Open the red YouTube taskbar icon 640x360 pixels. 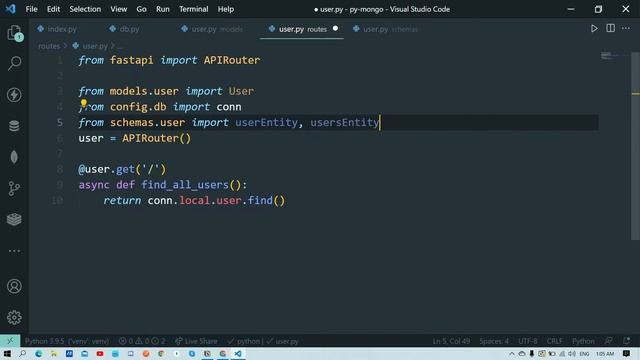pyautogui.click(x=100, y=353)
